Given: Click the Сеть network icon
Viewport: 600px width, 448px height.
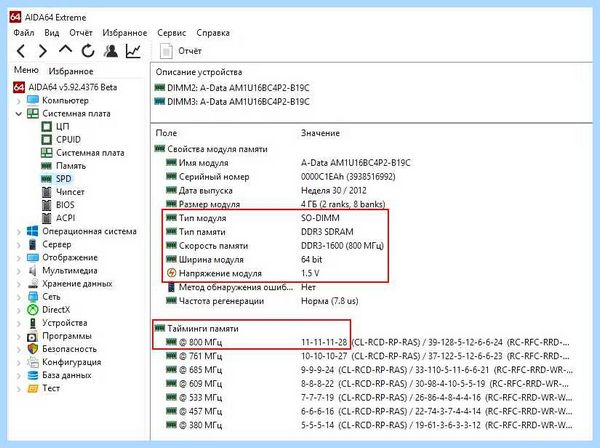Looking at the screenshot, I should click(x=33, y=296).
